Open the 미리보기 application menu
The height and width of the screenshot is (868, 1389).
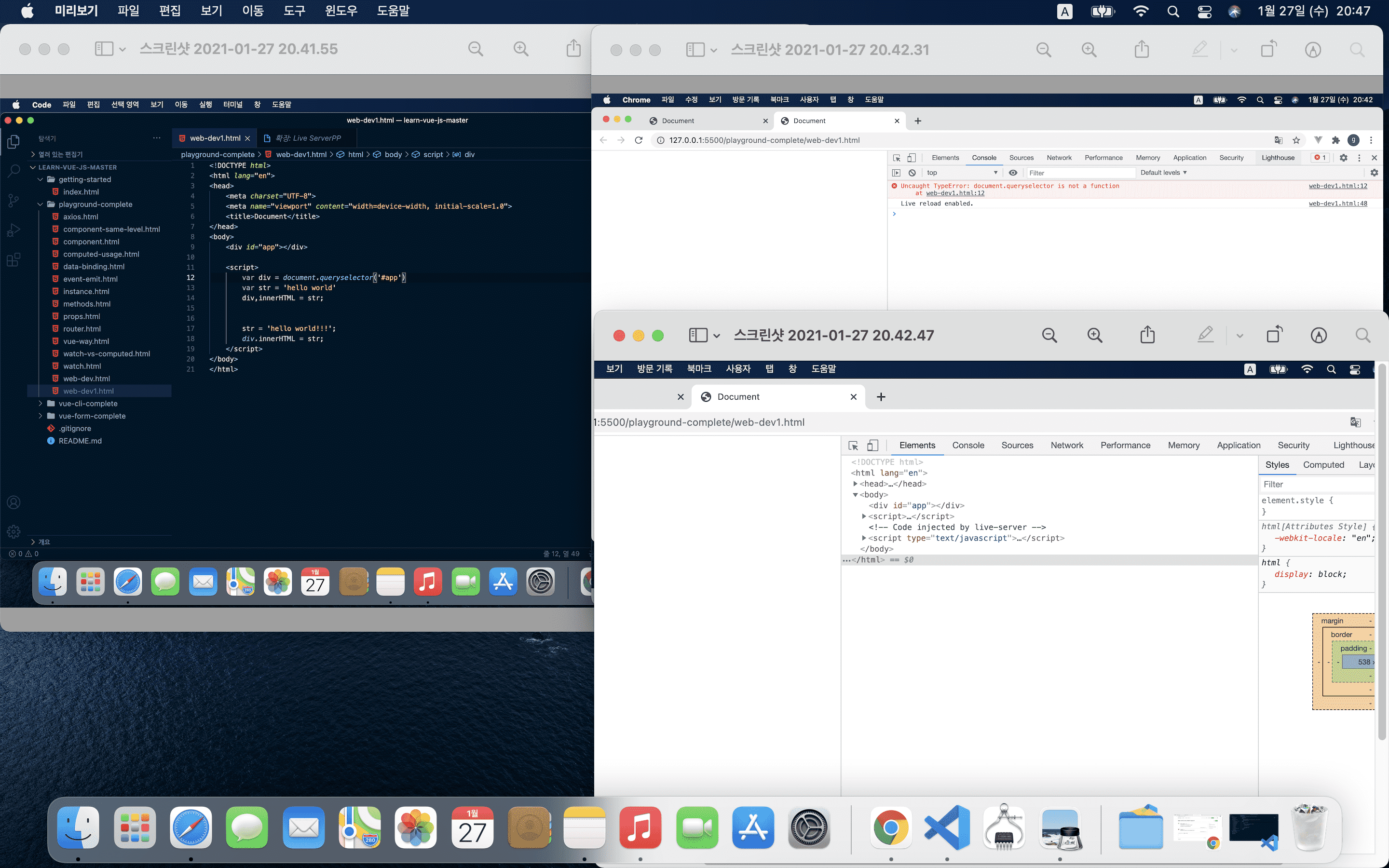76,11
